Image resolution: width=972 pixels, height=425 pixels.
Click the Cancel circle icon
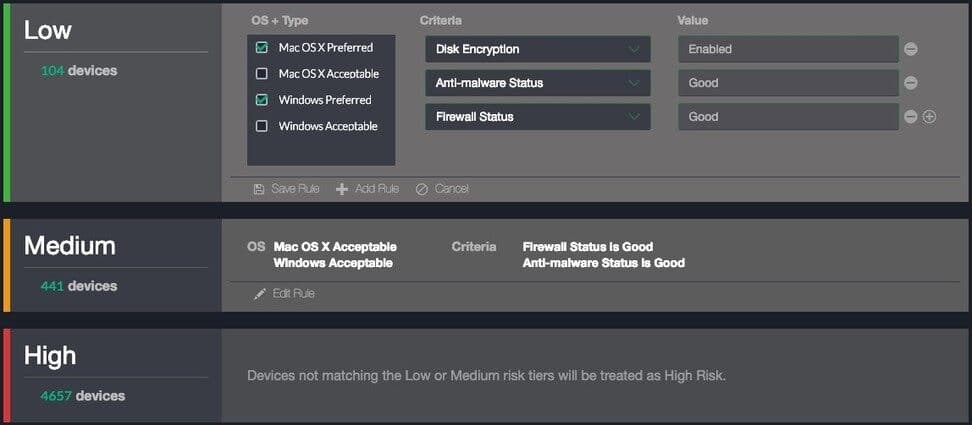[421, 189]
